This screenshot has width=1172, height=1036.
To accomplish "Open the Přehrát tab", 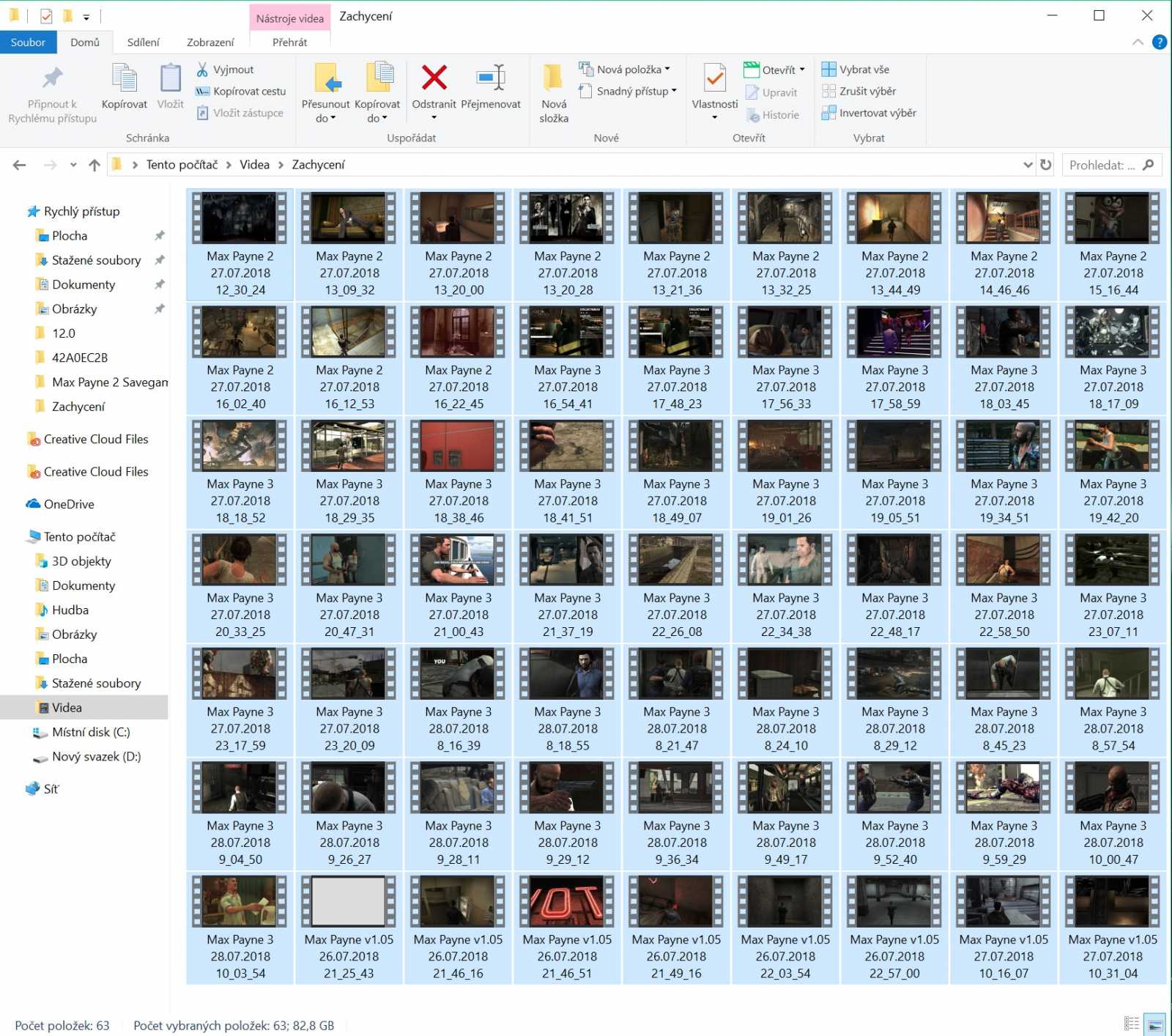I will pos(289,42).
